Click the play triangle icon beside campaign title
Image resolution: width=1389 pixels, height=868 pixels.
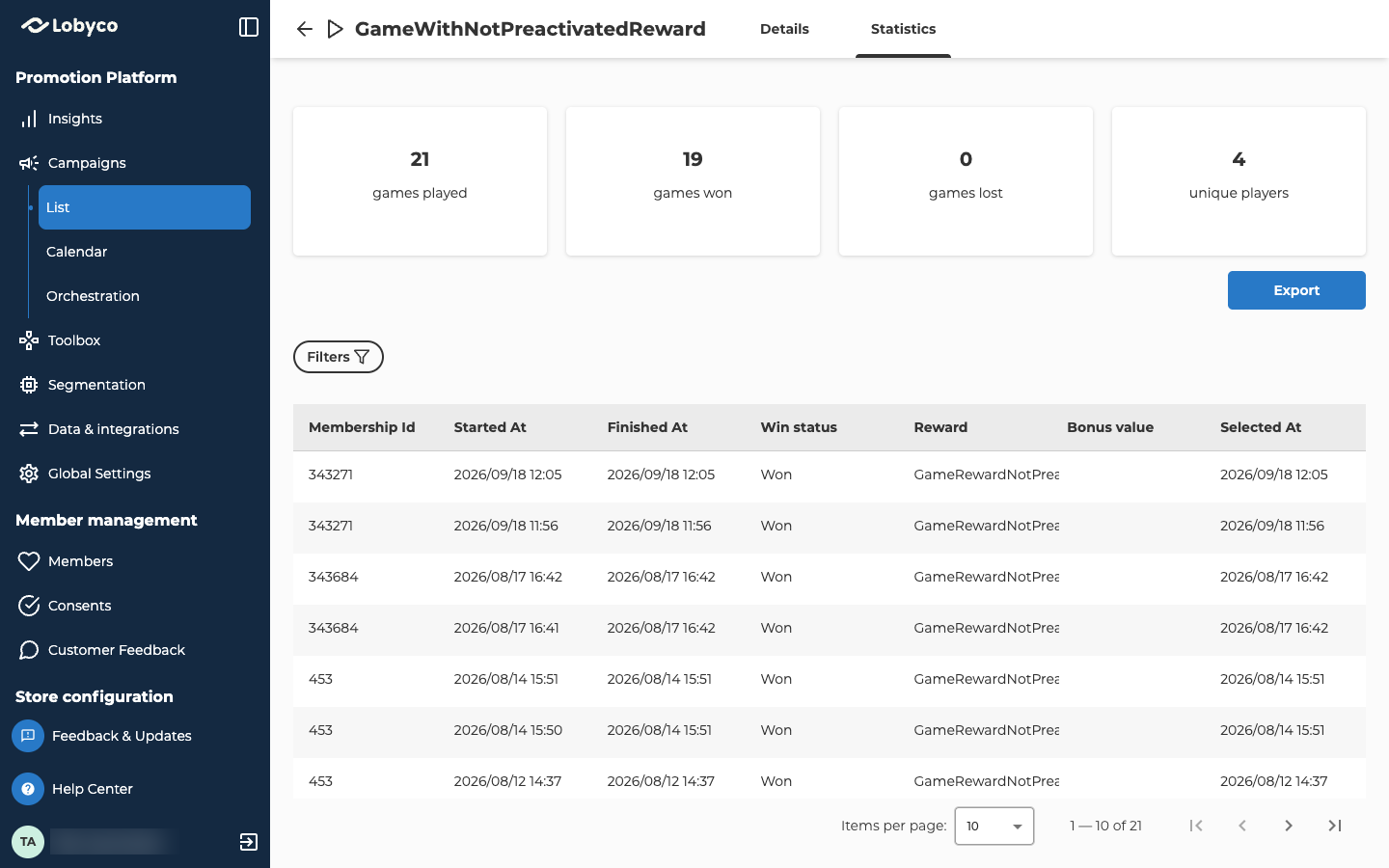point(335,29)
